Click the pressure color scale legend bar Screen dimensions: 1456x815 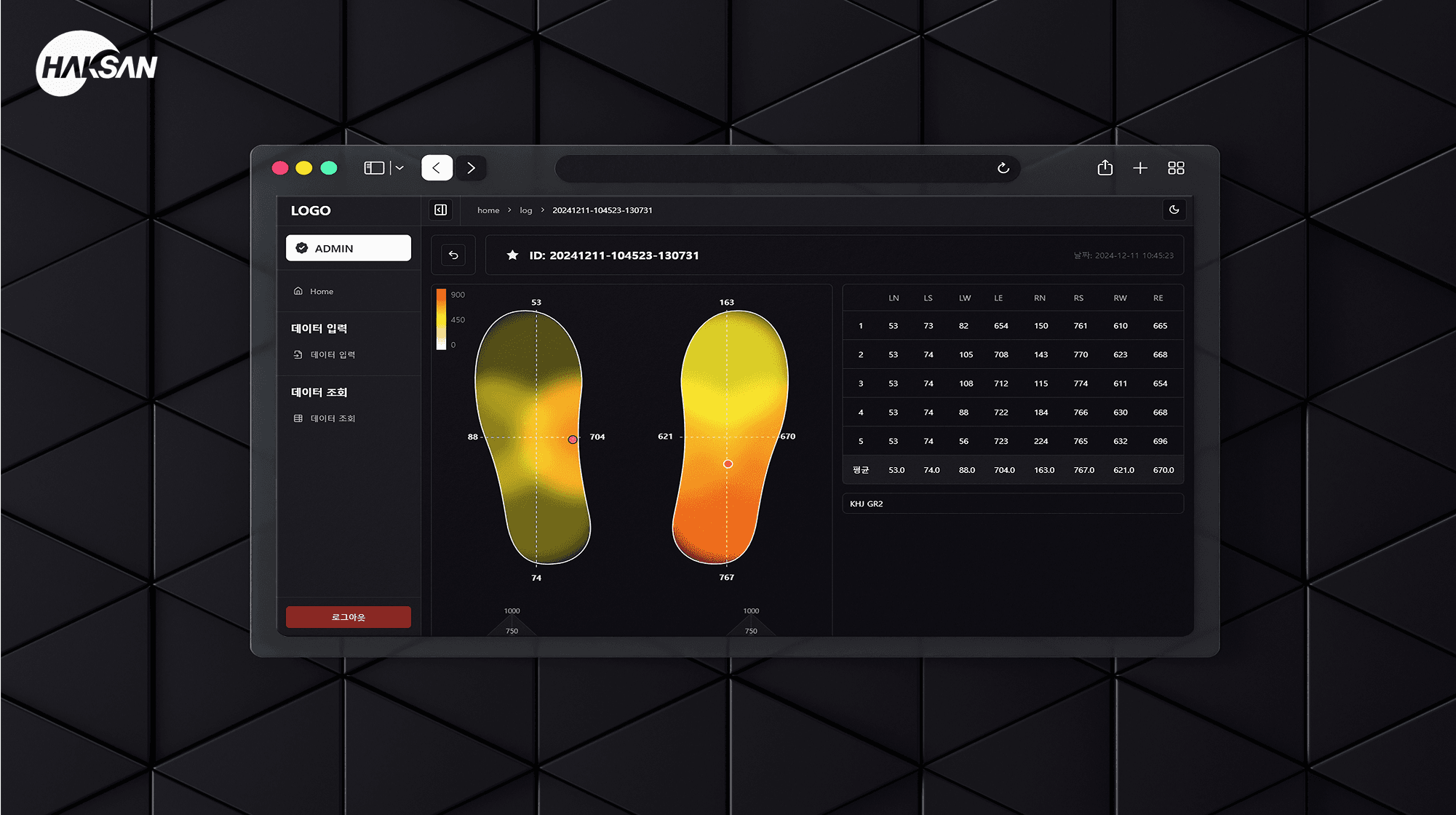[441, 319]
